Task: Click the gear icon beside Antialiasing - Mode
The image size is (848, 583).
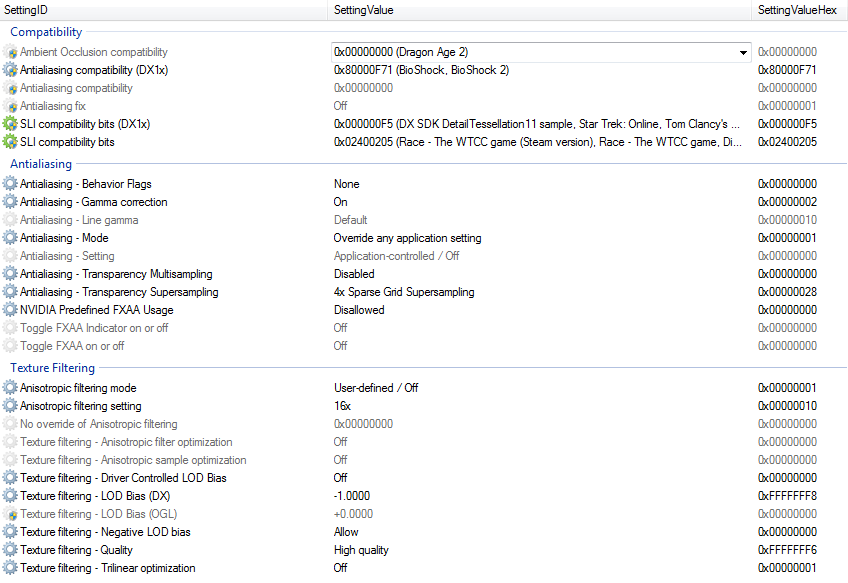Action: click(x=10, y=238)
